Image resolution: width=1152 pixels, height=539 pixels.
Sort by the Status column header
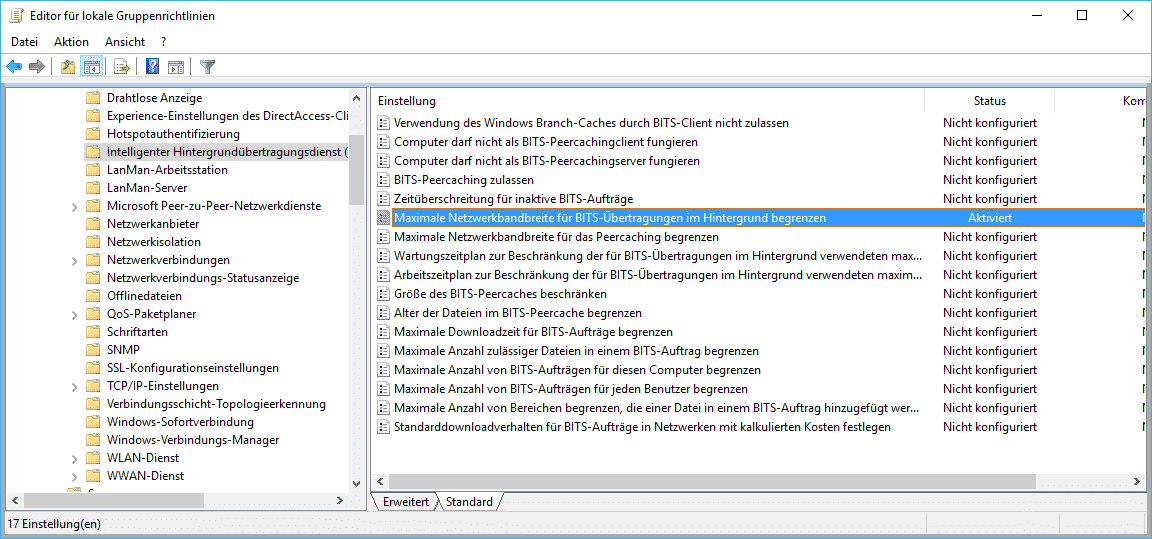[x=990, y=101]
